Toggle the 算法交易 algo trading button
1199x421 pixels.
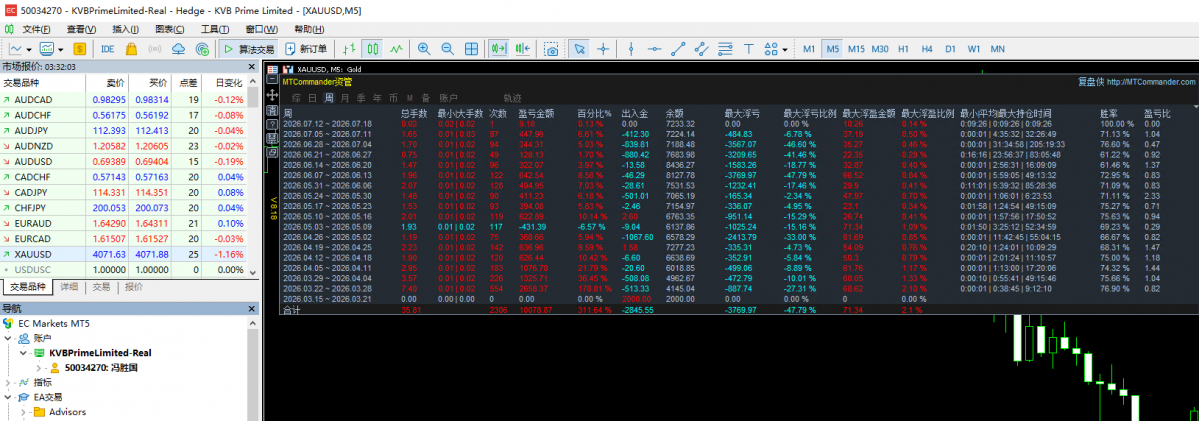coord(249,49)
